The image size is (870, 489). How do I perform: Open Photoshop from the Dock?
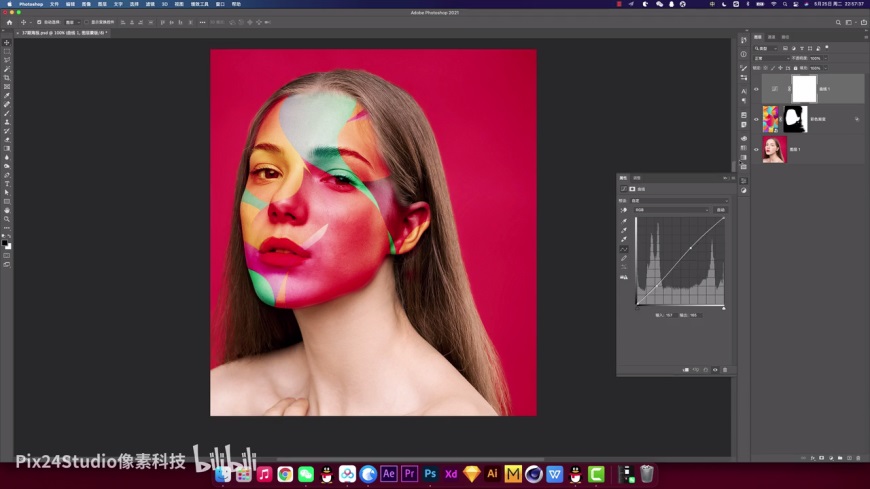[430, 474]
